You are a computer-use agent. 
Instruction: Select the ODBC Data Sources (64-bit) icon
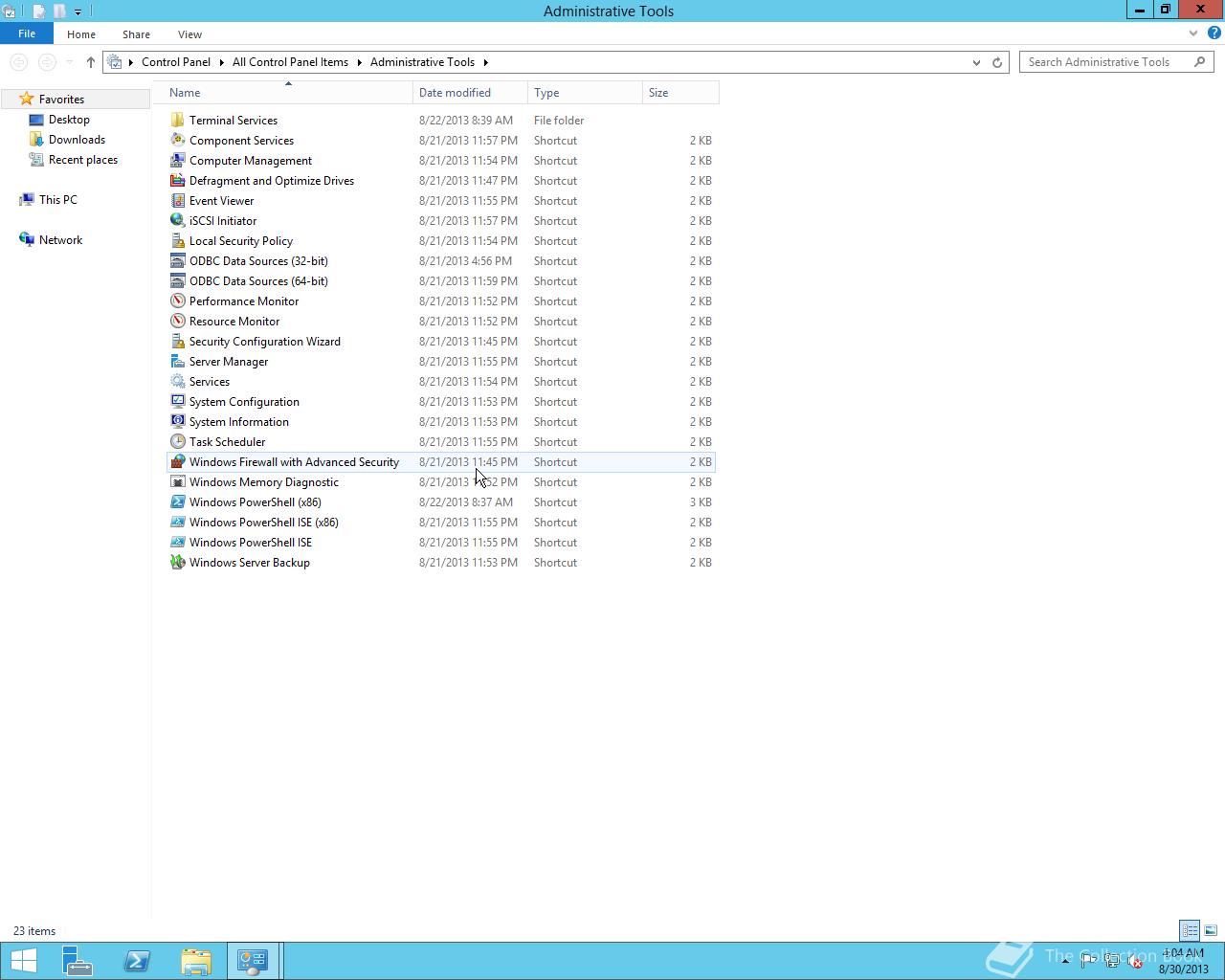177,280
